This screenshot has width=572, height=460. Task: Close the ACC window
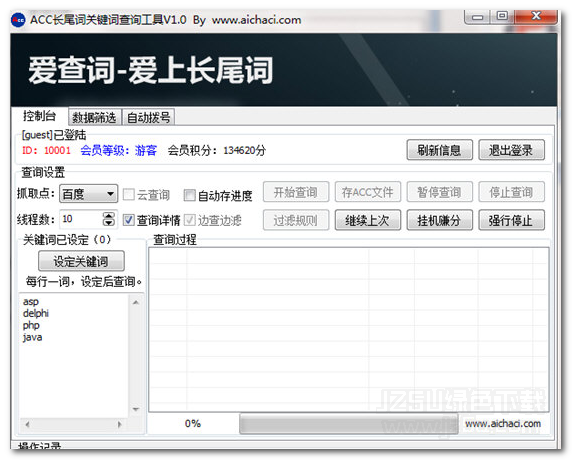click(x=536, y=16)
